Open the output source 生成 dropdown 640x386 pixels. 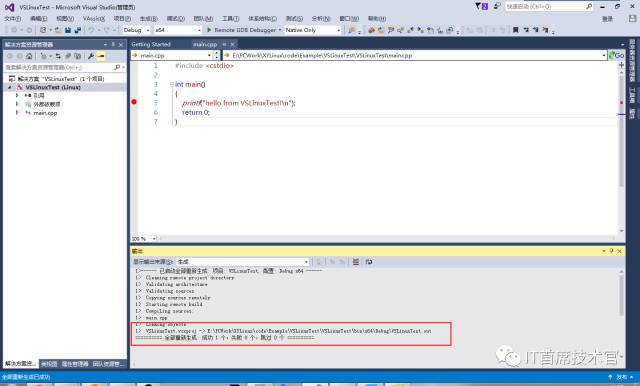pos(243,262)
